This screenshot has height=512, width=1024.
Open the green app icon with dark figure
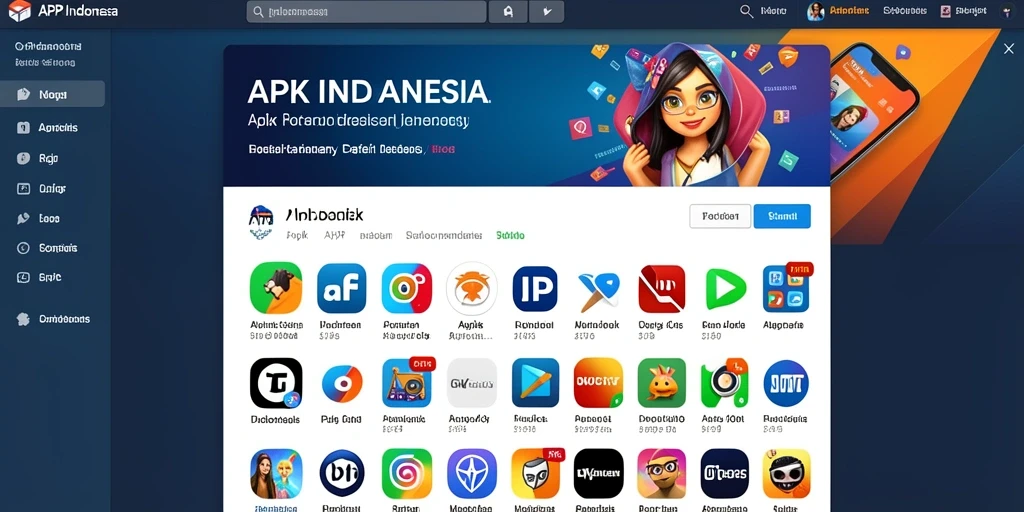[x=276, y=288]
